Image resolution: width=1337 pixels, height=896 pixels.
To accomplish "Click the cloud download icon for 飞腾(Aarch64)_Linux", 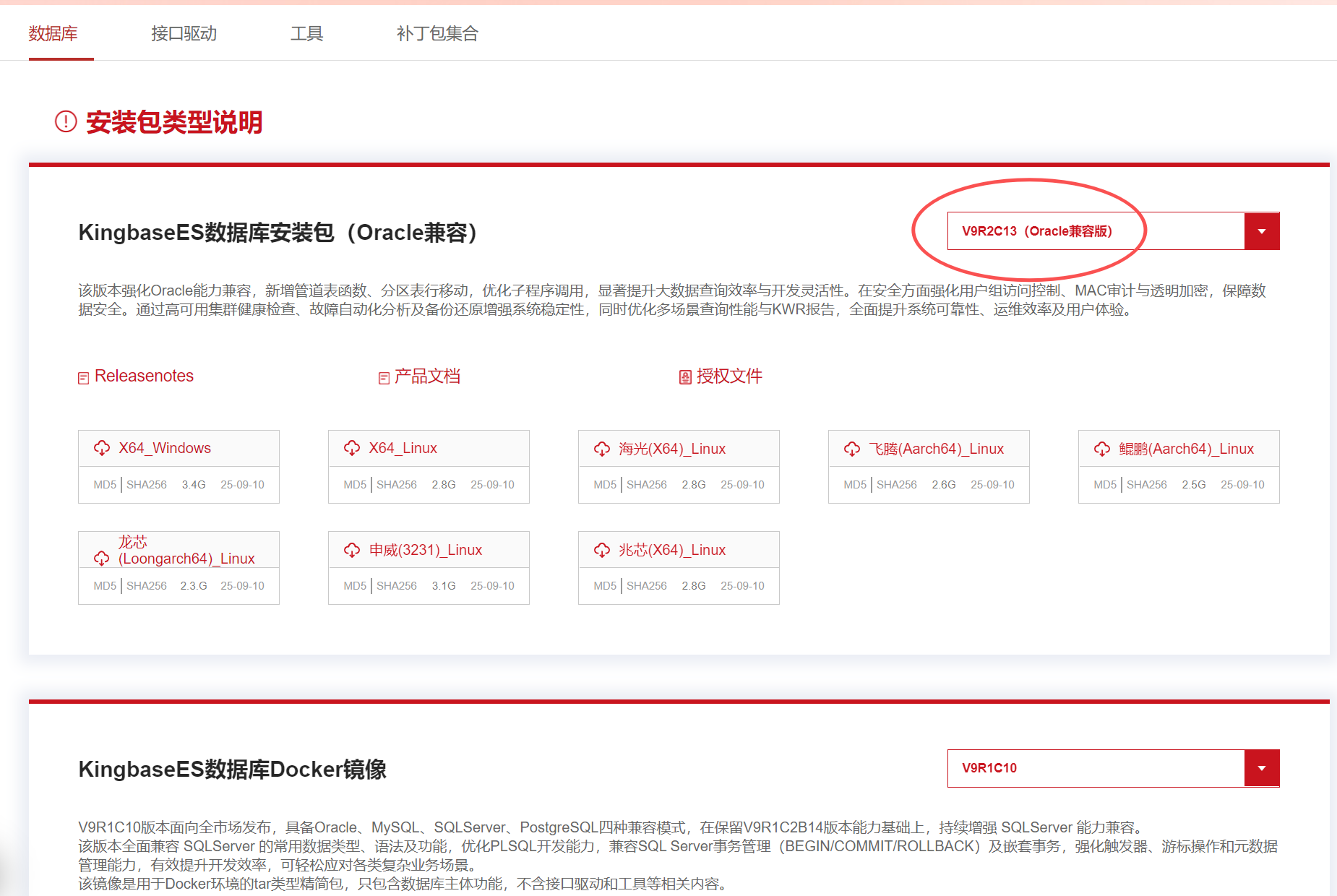I will [852, 449].
